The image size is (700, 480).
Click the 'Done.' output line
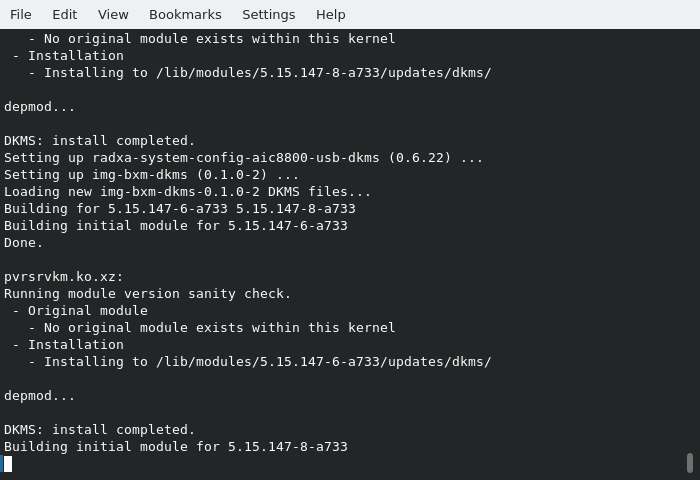click(24, 243)
